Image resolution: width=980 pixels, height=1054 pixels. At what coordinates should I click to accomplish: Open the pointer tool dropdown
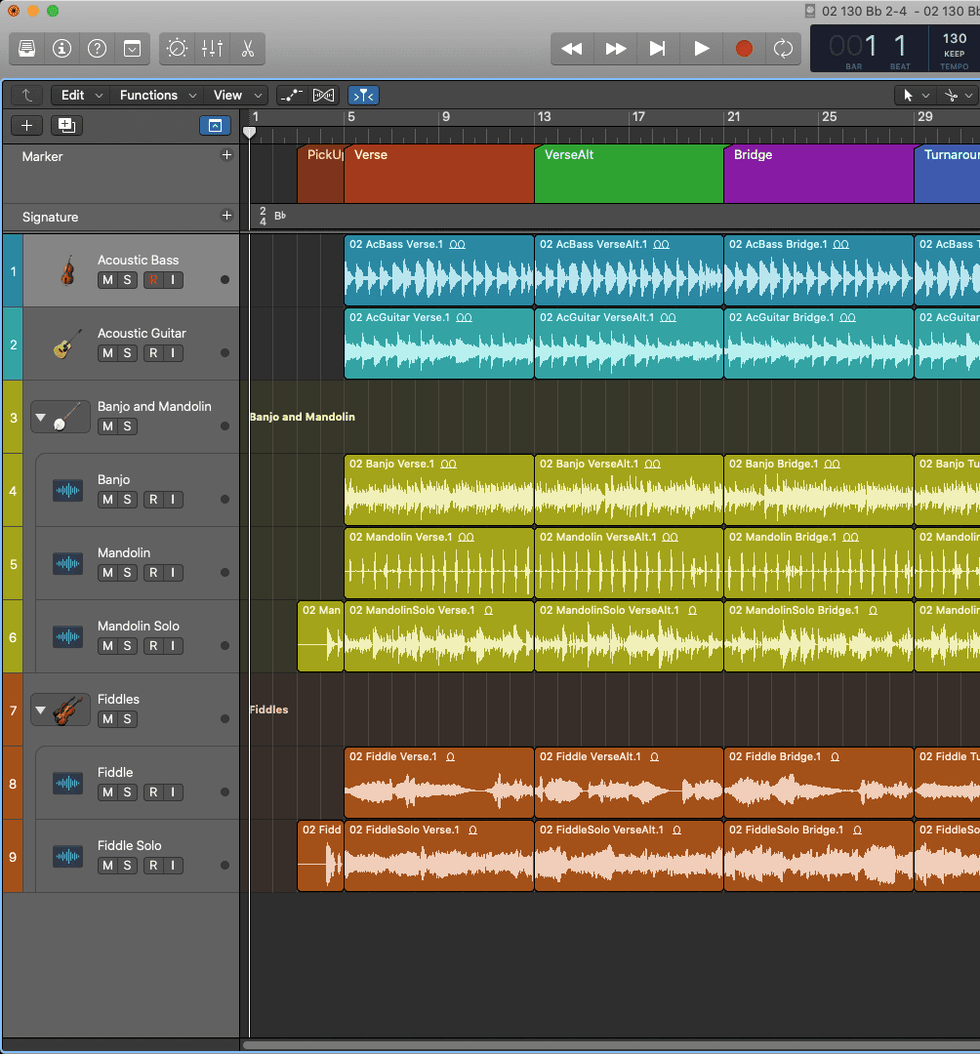pos(914,95)
